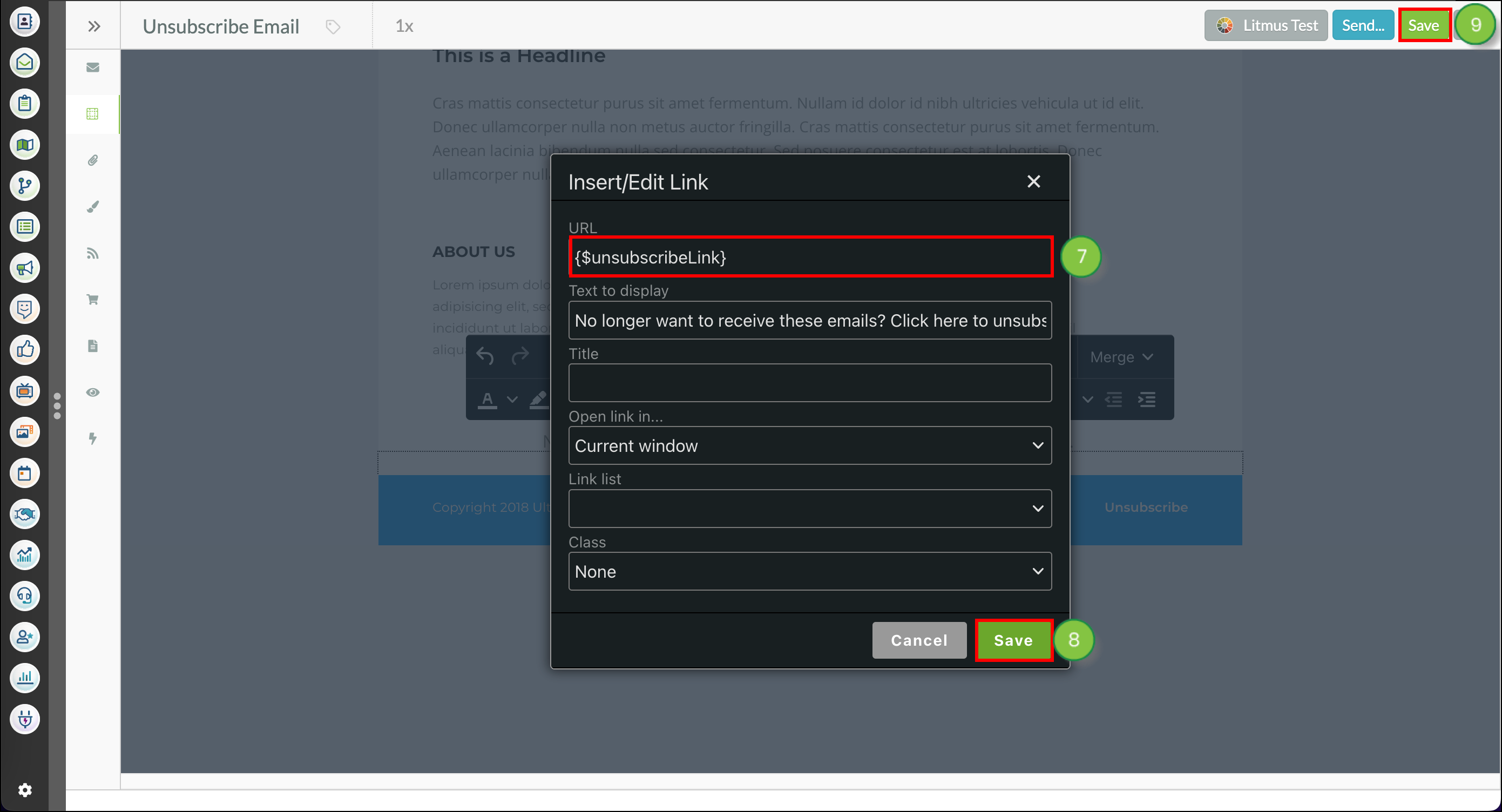Open the smiley chat icon in sidebar
The width and height of the screenshot is (1502, 812).
[x=24, y=309]
